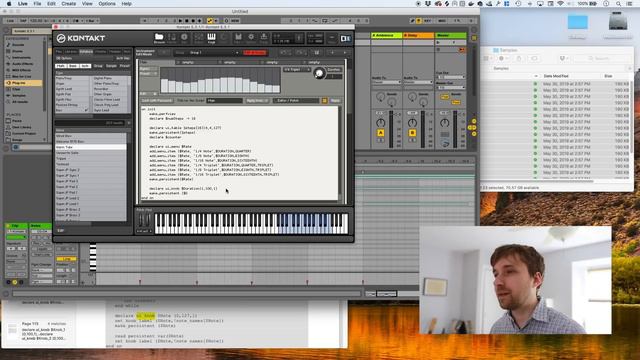The image size is (640, 360).
Task: Toggle the Key map mode switch
Action: pyautogui.click(x=427, y=20)
